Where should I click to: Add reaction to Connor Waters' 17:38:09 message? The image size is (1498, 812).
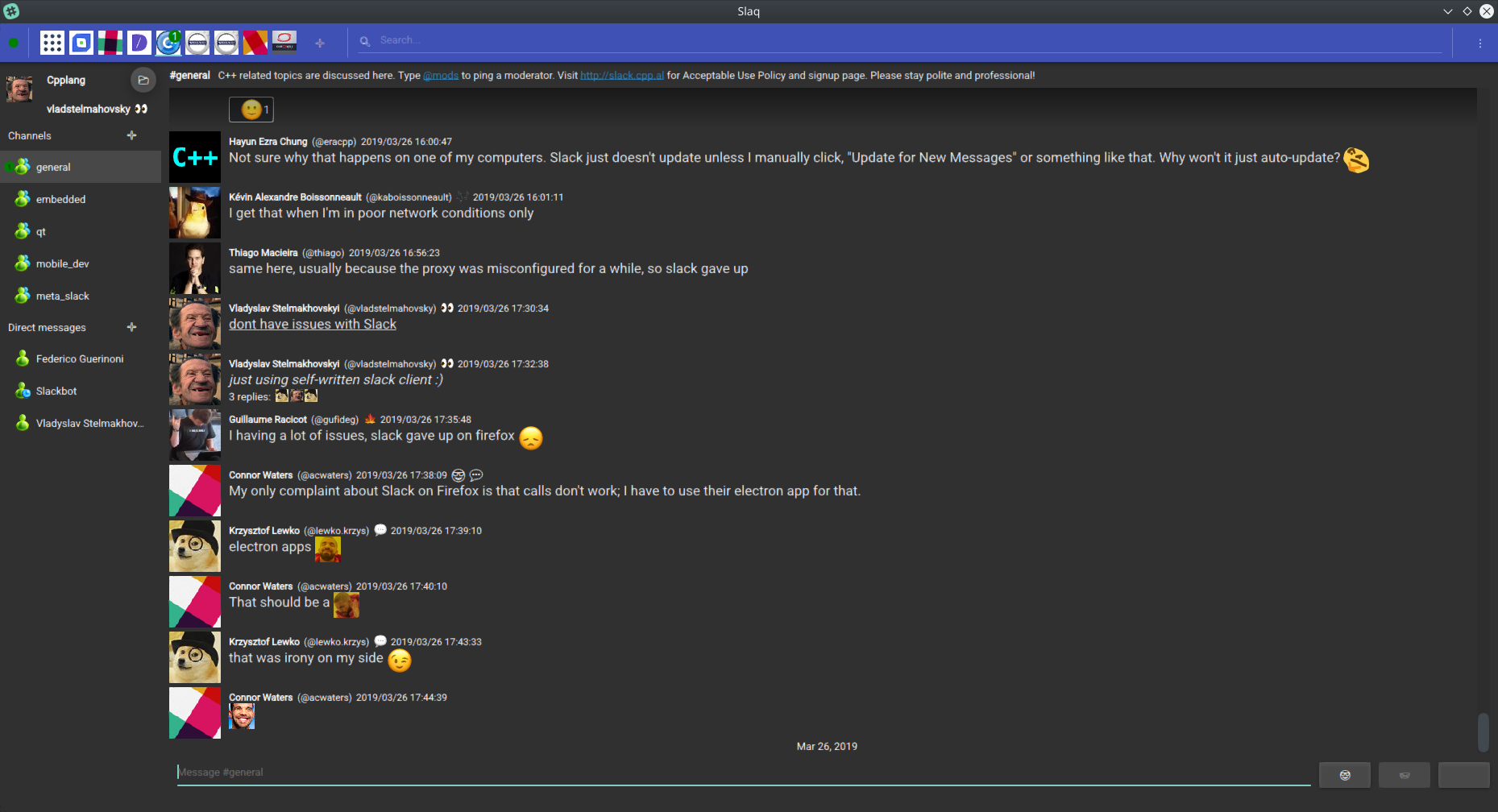coord(459,475)
